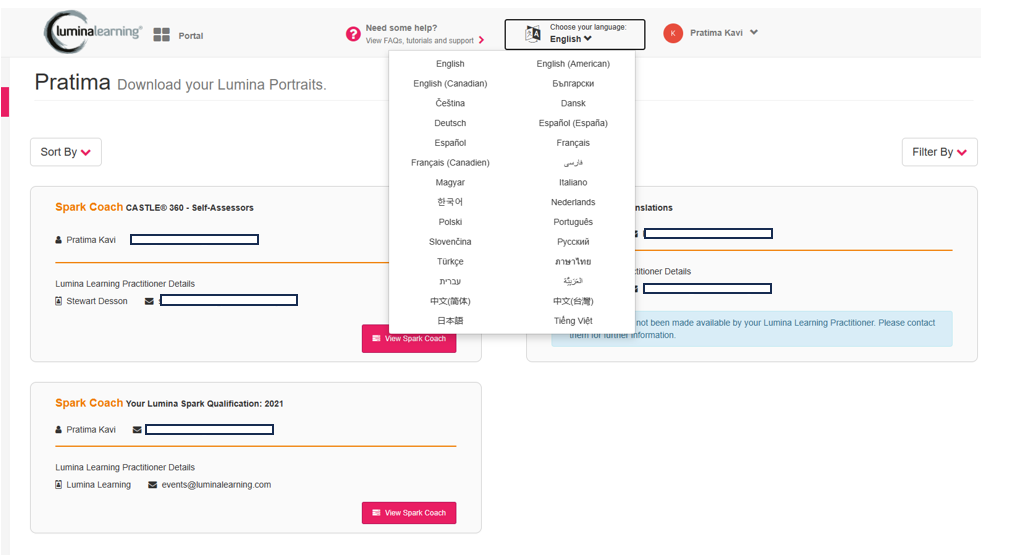Click Spark Coach CASTLE 360 Self-Assessors title
This screenshot has width=1011, height=559.
[x=154, y=208]
